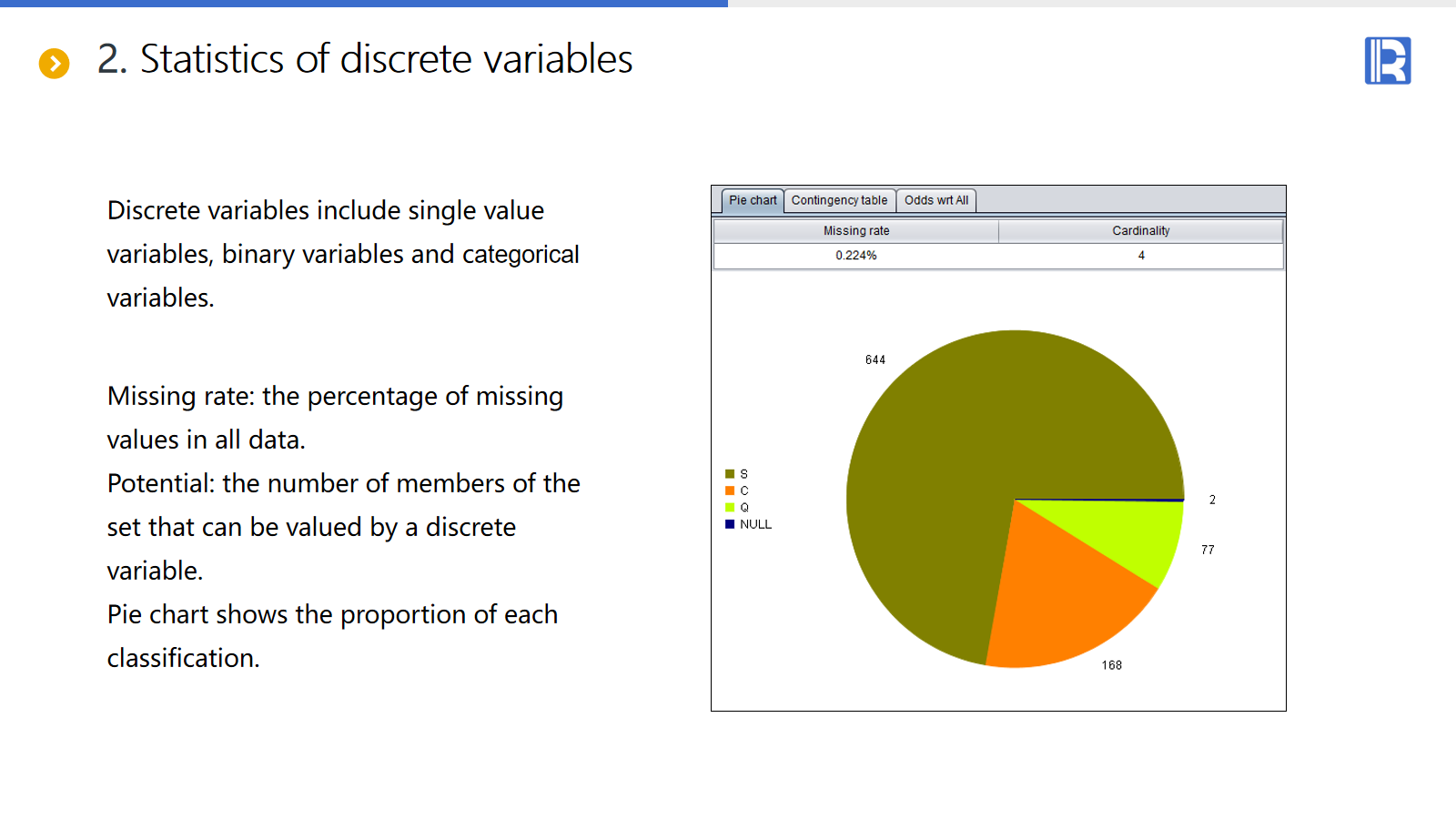
Task: Click the navy NULL legend swatch
Action: point(730,524)
